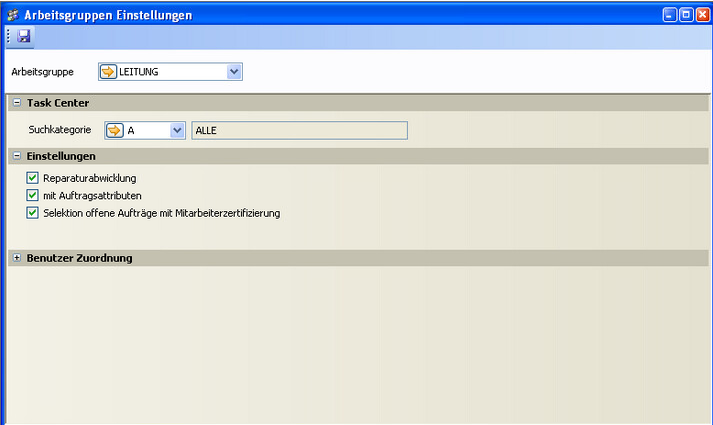Toggle the mit Auftragsattributen checkbox
Image resolution: width=713 pixels, height=425 pixels.
pyautogui.click(x=33, y=195)
